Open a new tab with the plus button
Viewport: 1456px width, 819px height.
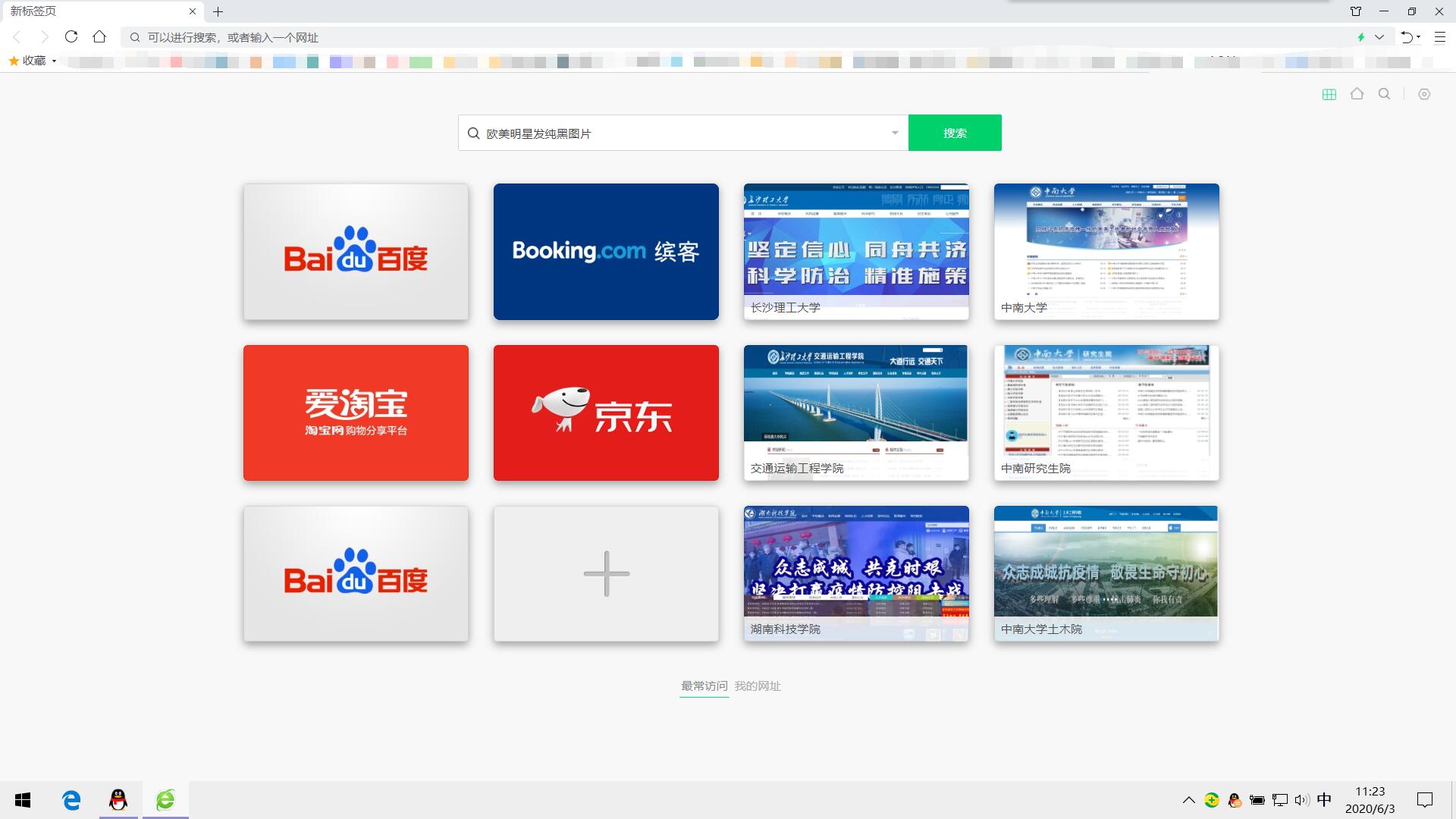pyautogui.click(x=218, y=11)
